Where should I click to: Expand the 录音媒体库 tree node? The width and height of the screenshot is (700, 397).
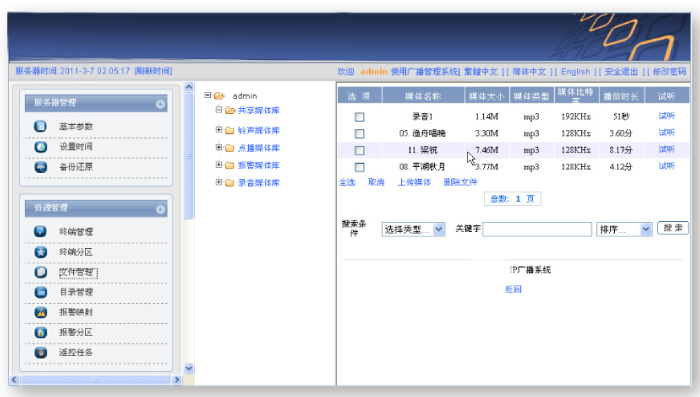point(219,182)
